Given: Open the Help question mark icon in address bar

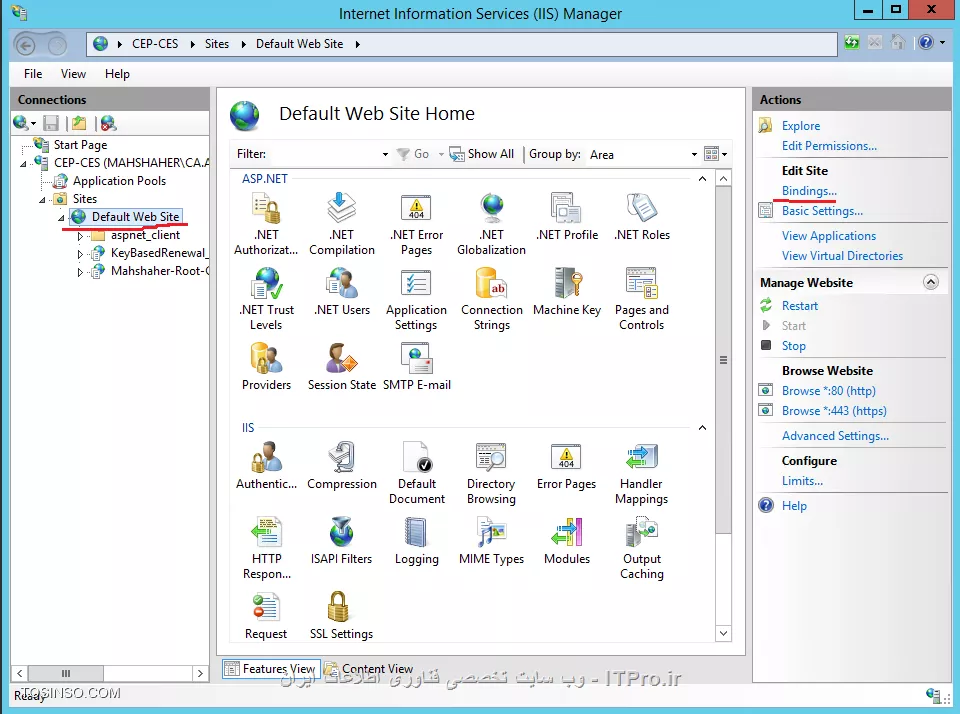Looking at the screenshot, I should pos(926,42).
